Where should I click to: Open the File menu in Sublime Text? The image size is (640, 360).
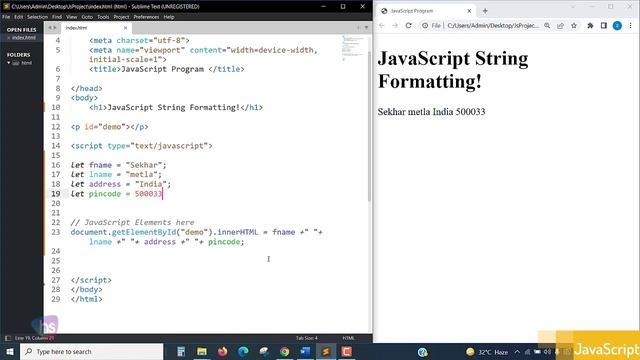coord(6,17)
